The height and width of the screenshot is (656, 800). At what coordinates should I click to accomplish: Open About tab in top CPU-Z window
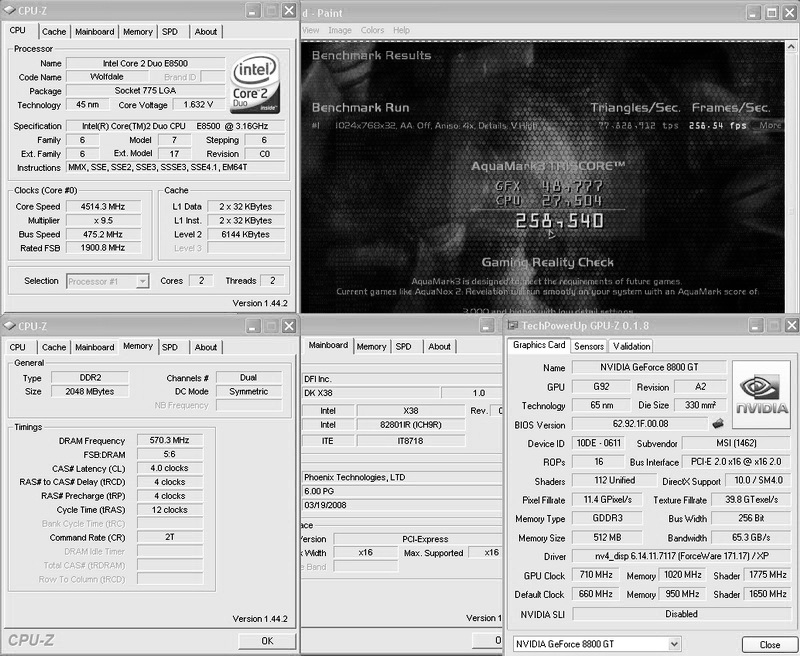206,32
